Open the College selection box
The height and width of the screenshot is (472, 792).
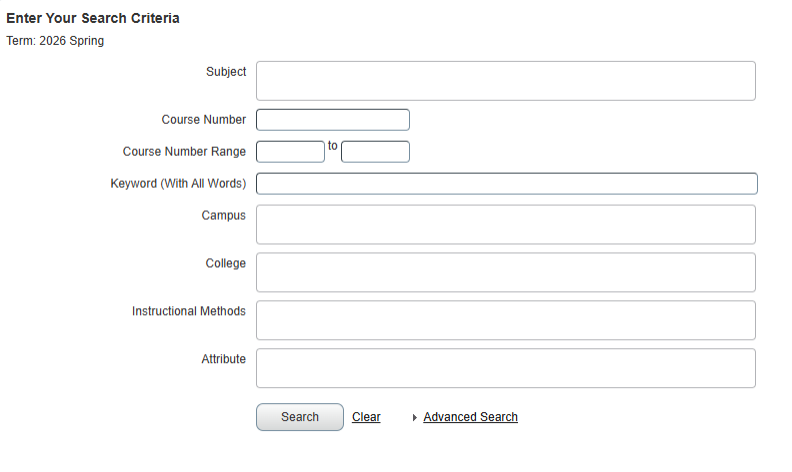pos(505,272)
